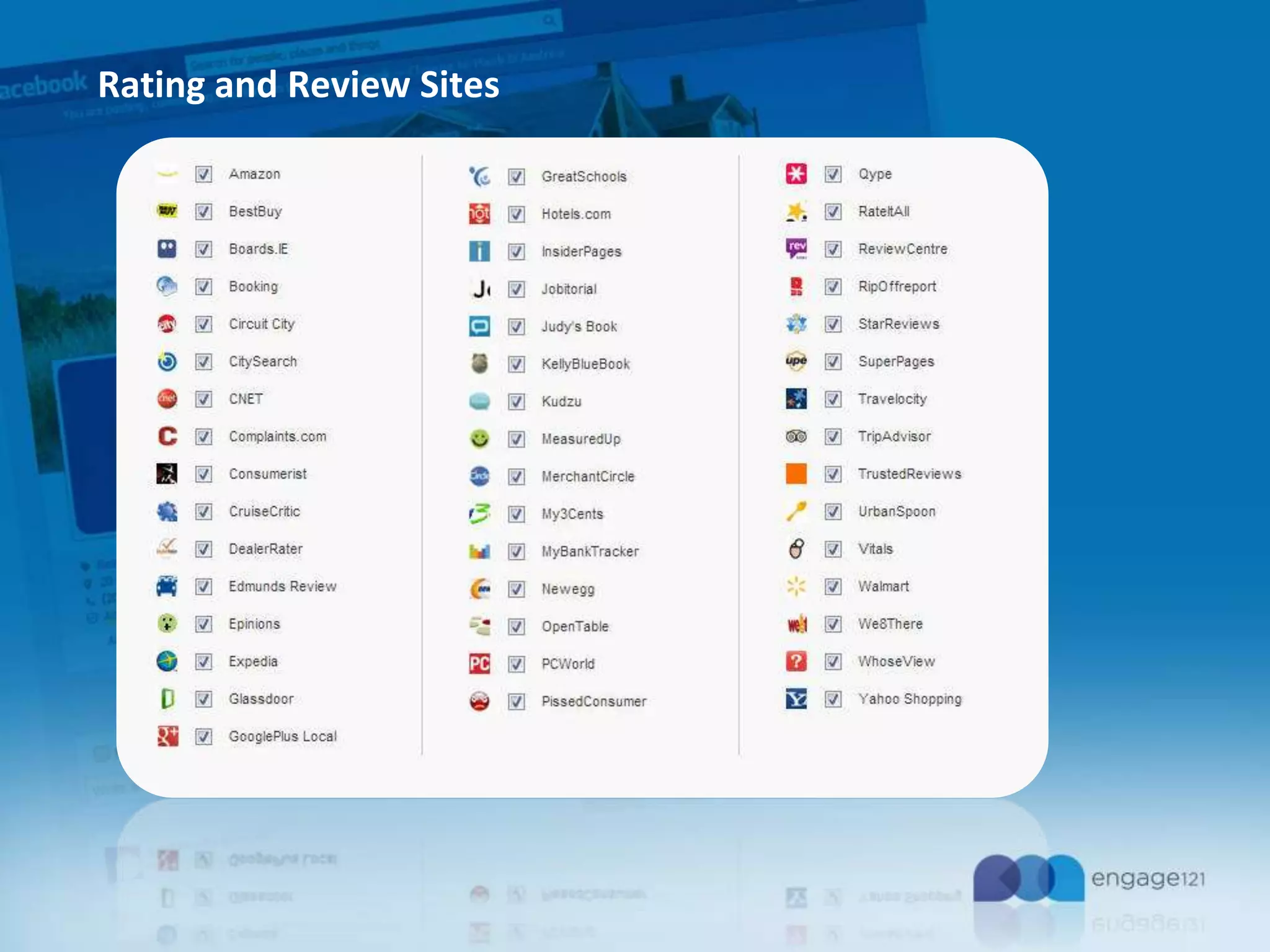Toggle the Booking checkbox

tap(203, 286)
